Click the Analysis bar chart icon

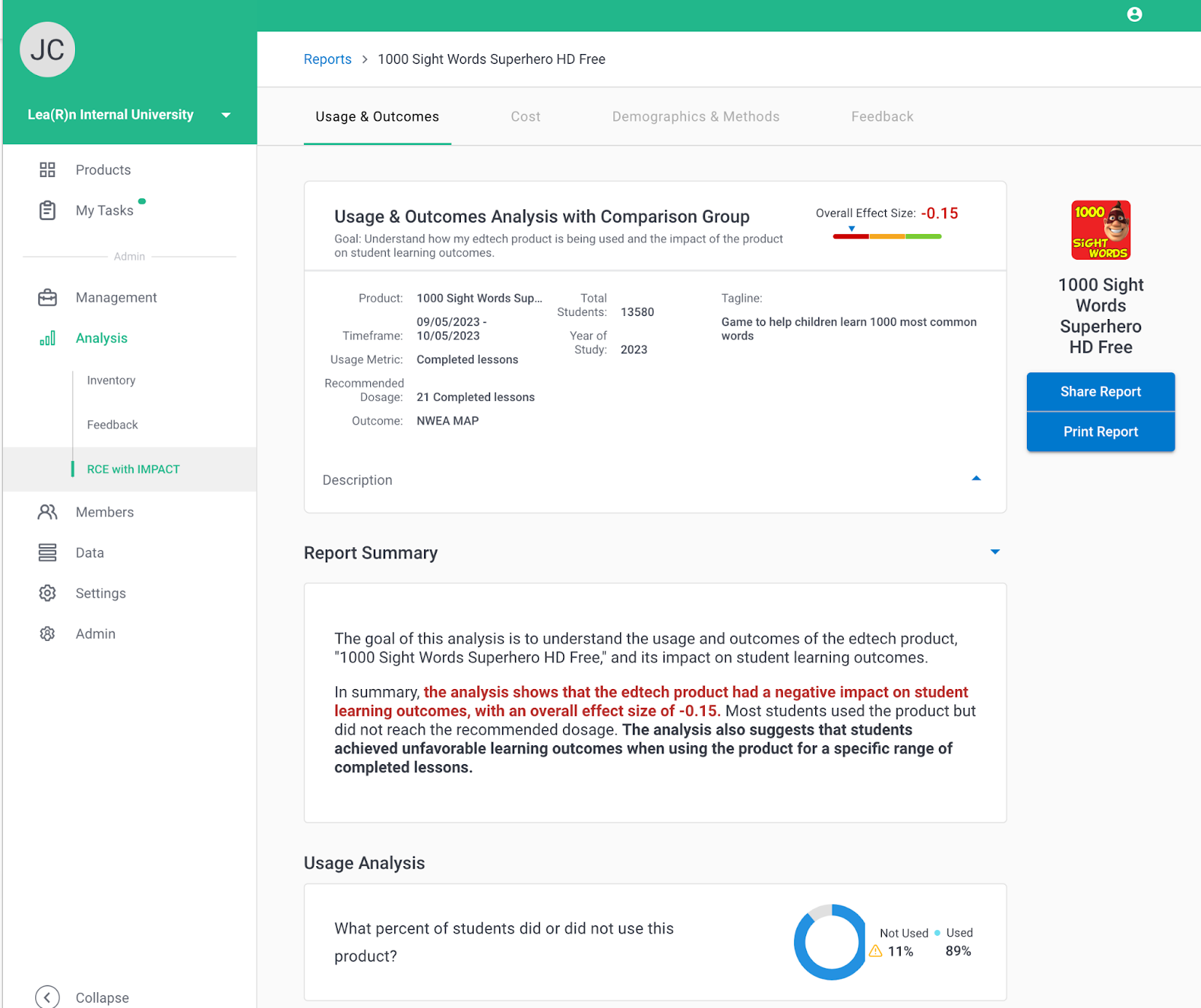[x=47, y=338]
